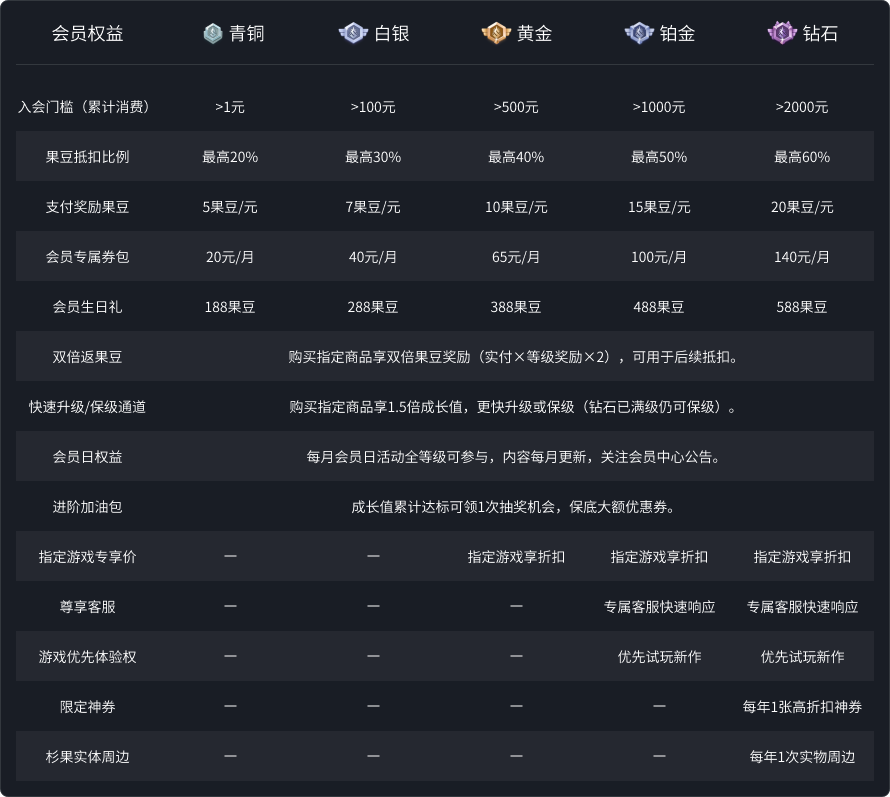The width and height of the screenshot is (890, 797).
Task: Select the 会员权益 header text
Action: pos(87,33)
